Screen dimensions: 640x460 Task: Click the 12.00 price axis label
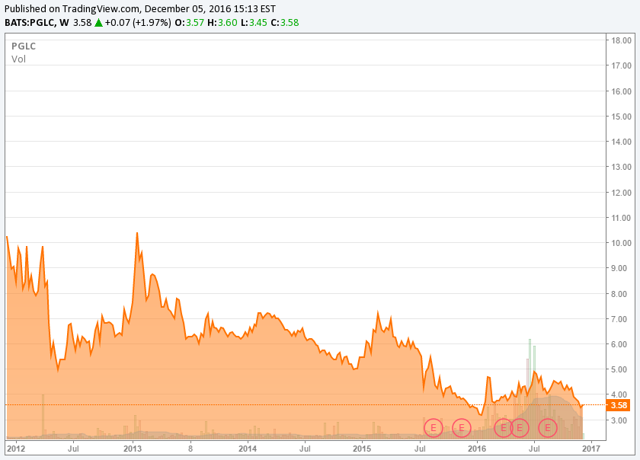coord(621,192)
